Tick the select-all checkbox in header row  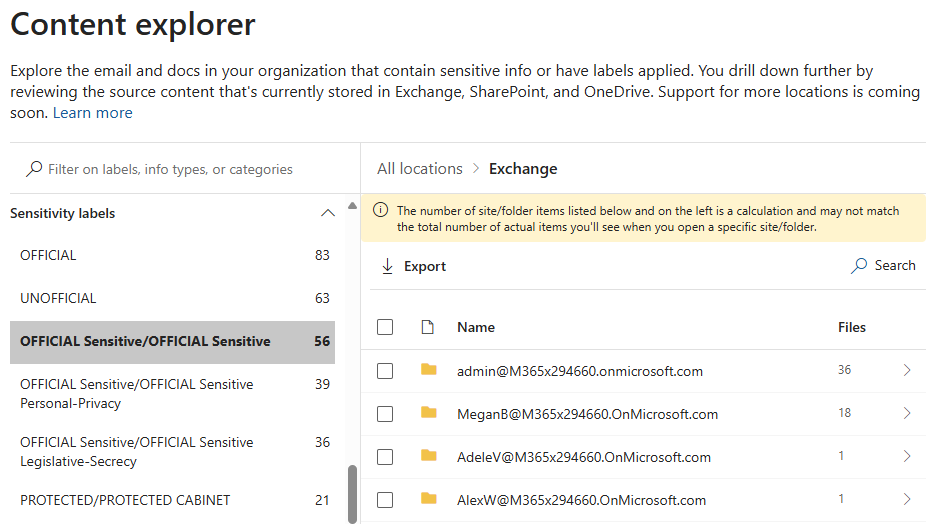[x=385, y=327]
